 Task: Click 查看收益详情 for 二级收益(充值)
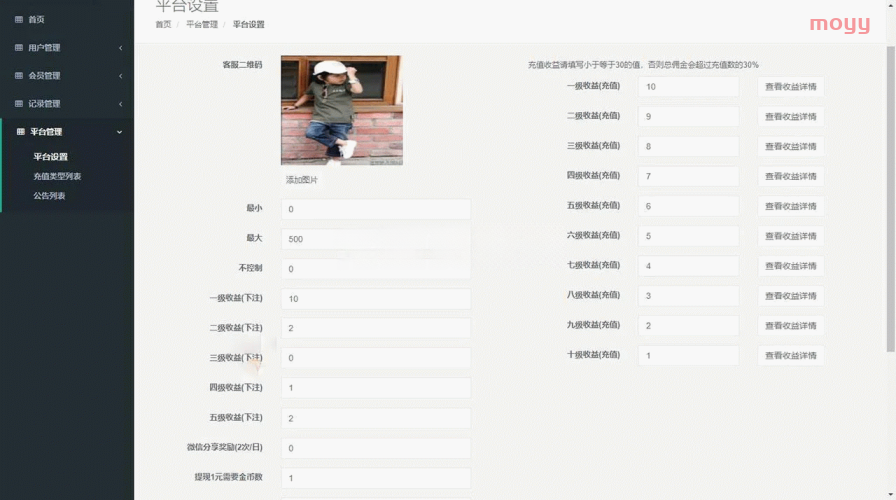click(791, 117)
